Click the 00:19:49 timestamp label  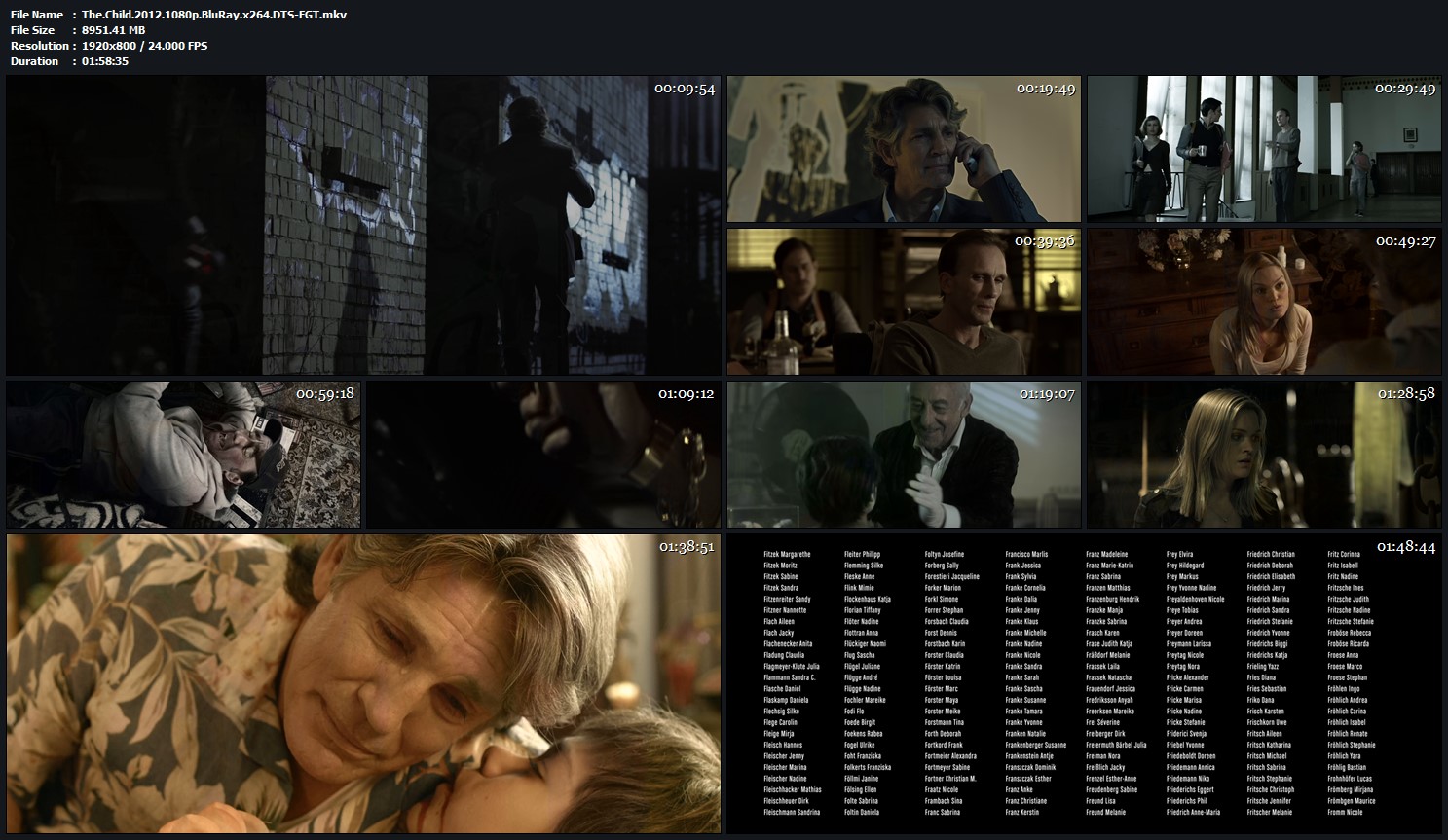click(x=1045, y=89)
